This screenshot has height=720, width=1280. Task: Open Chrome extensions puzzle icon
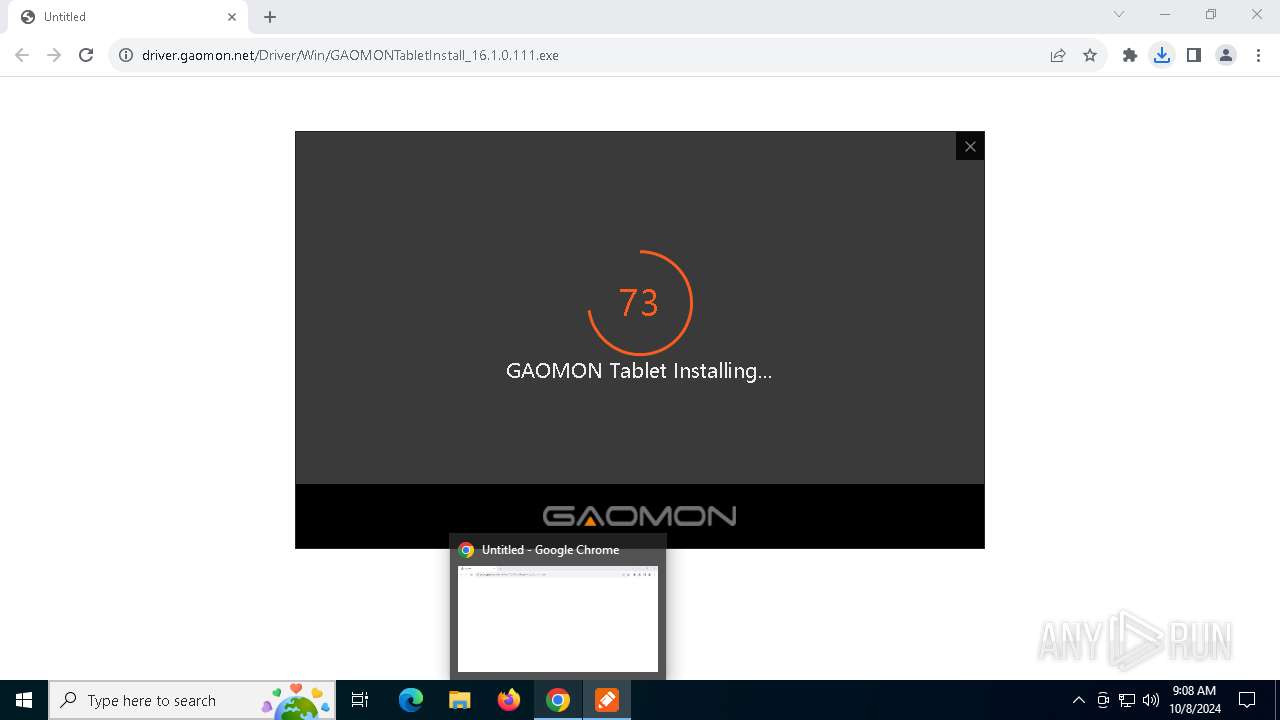(1130, 55)
